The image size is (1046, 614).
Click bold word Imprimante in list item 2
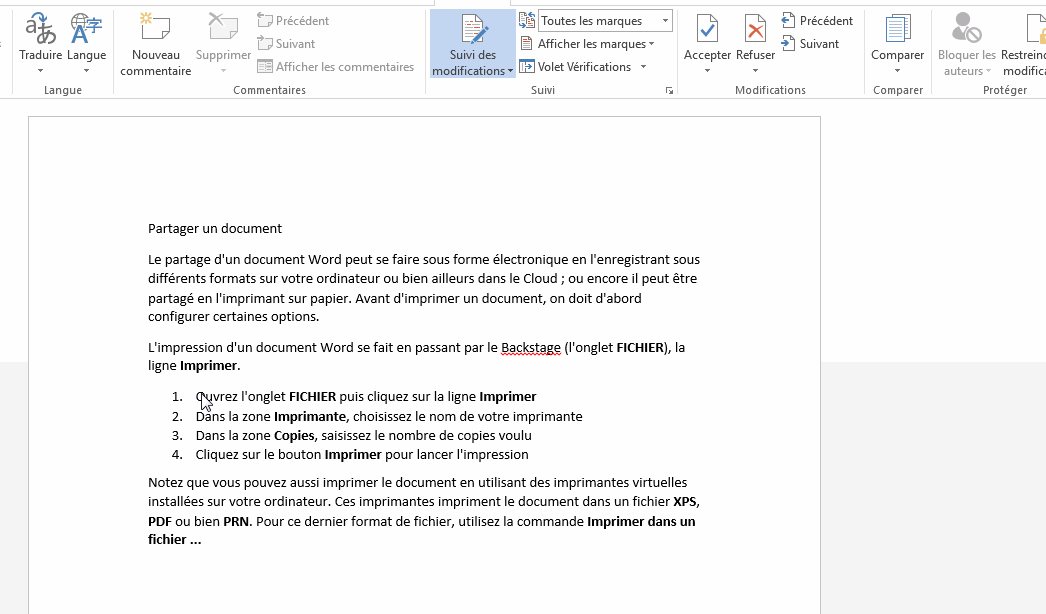310,416
